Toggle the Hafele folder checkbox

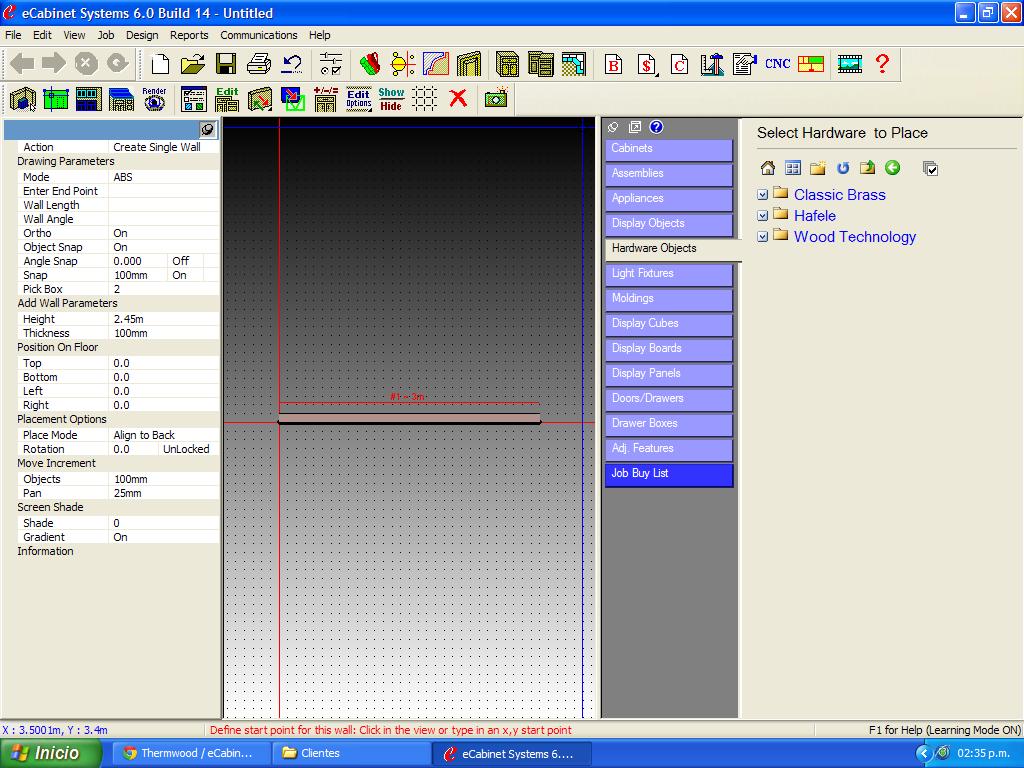(x=763, y=216)
